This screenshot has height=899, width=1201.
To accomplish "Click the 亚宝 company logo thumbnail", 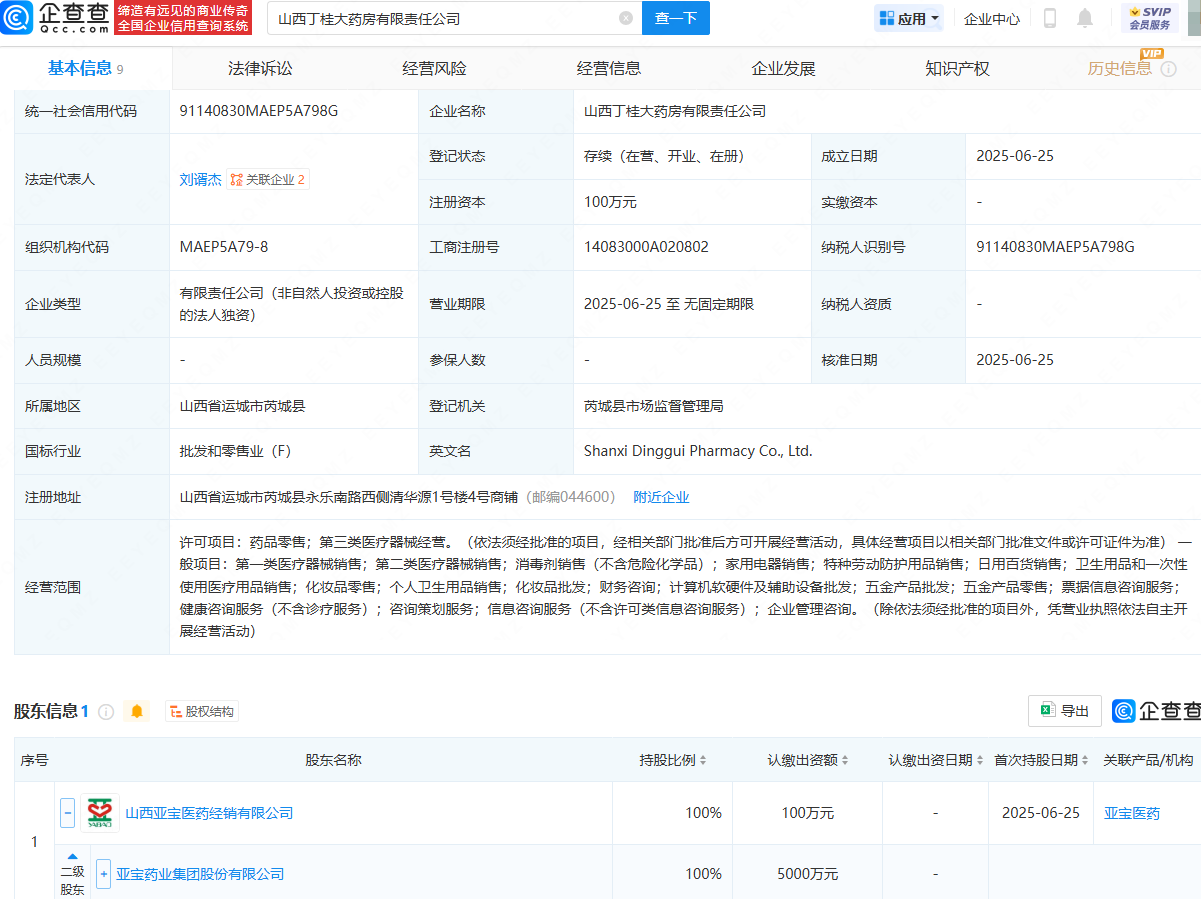I will click(x=100, y=813).
